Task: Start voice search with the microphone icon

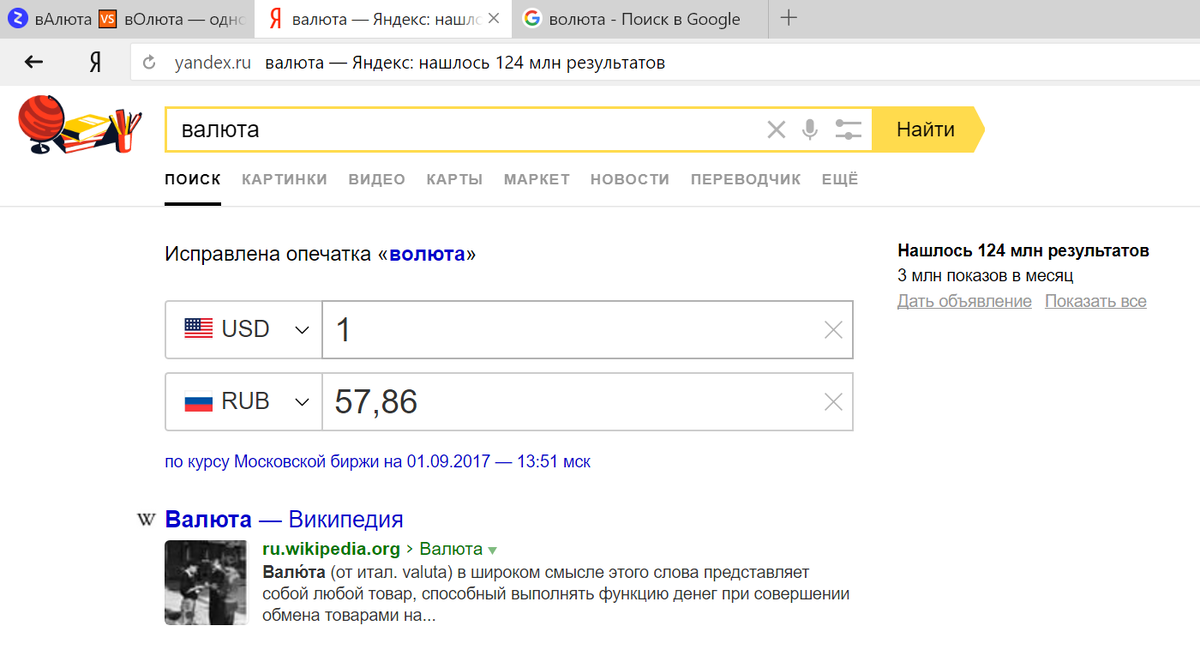Action: [810, 129]
